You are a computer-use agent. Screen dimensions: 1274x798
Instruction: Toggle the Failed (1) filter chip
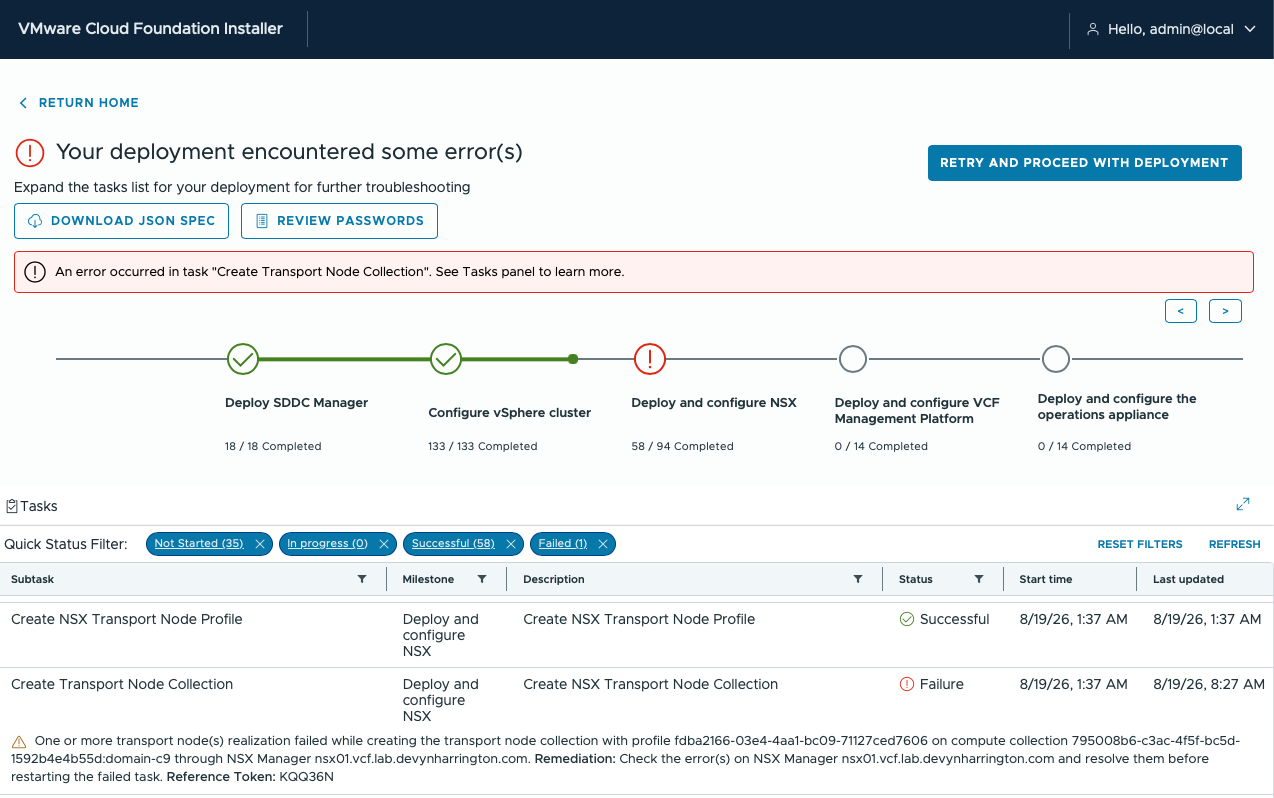tap(562, 543)
